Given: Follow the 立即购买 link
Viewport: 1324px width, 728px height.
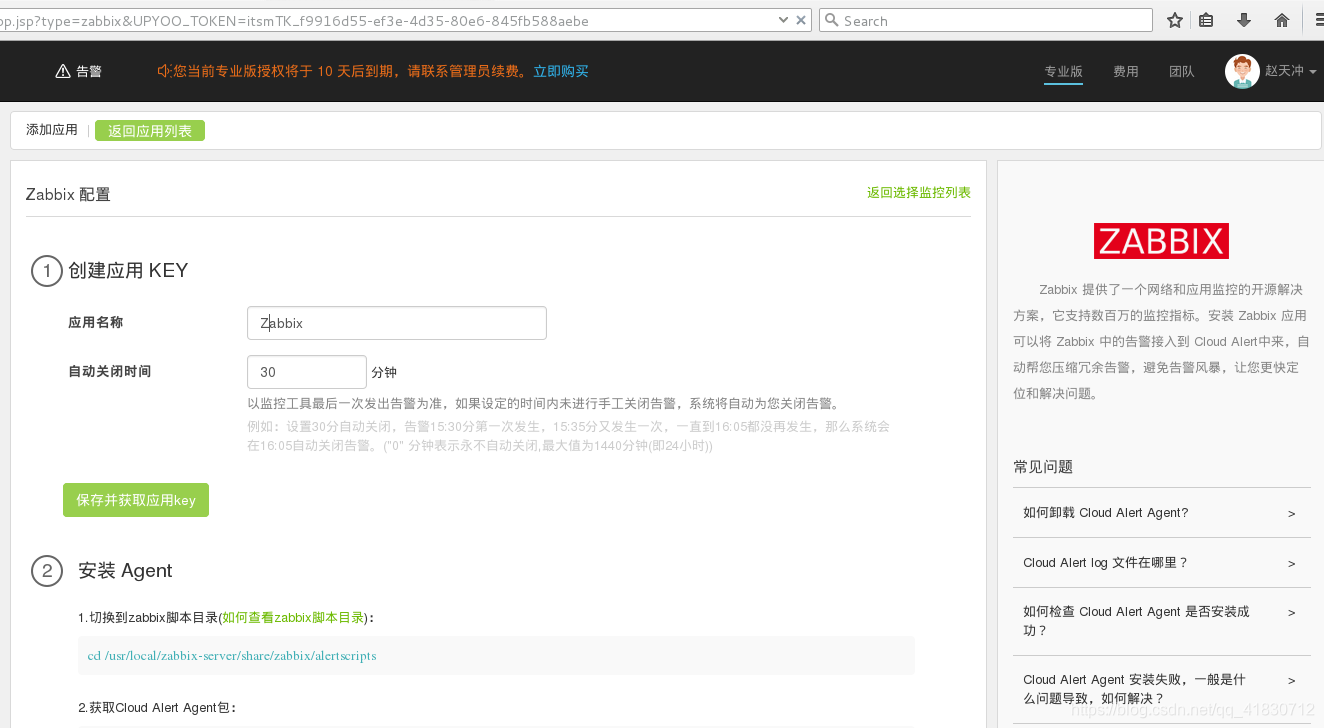Looking at the screenshot, I should tap(561, 71).
